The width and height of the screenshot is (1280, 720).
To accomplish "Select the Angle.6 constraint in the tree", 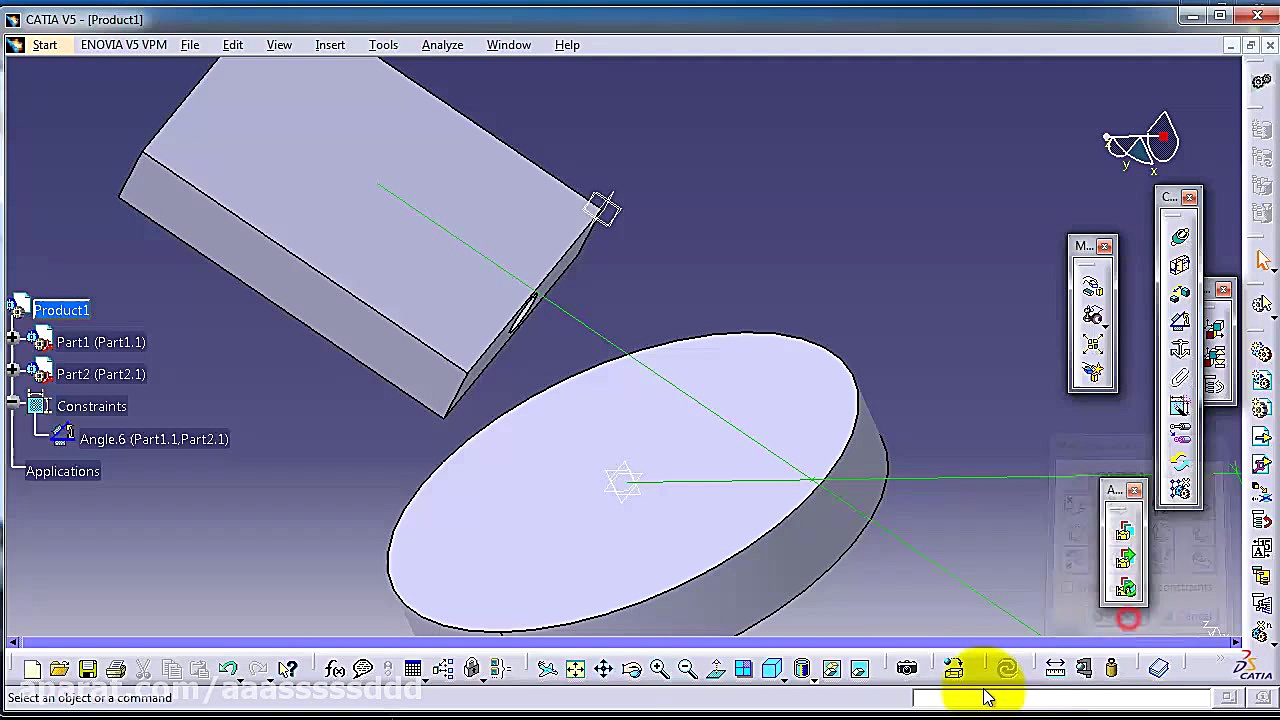I will point(153,439).
